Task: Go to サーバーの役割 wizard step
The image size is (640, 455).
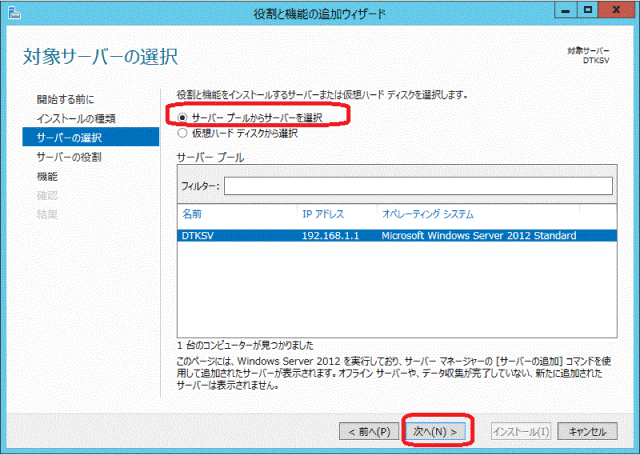Action: pos(69,157)
